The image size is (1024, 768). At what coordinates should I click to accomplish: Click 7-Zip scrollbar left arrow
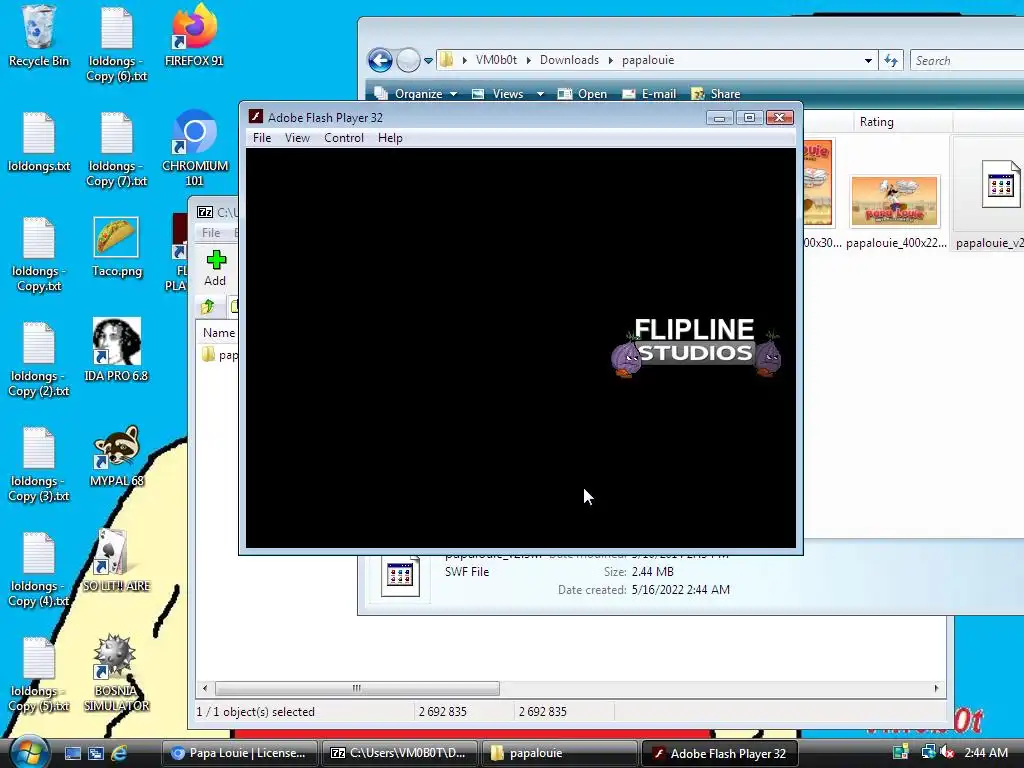pyautogui.click(x=205, y=688)
